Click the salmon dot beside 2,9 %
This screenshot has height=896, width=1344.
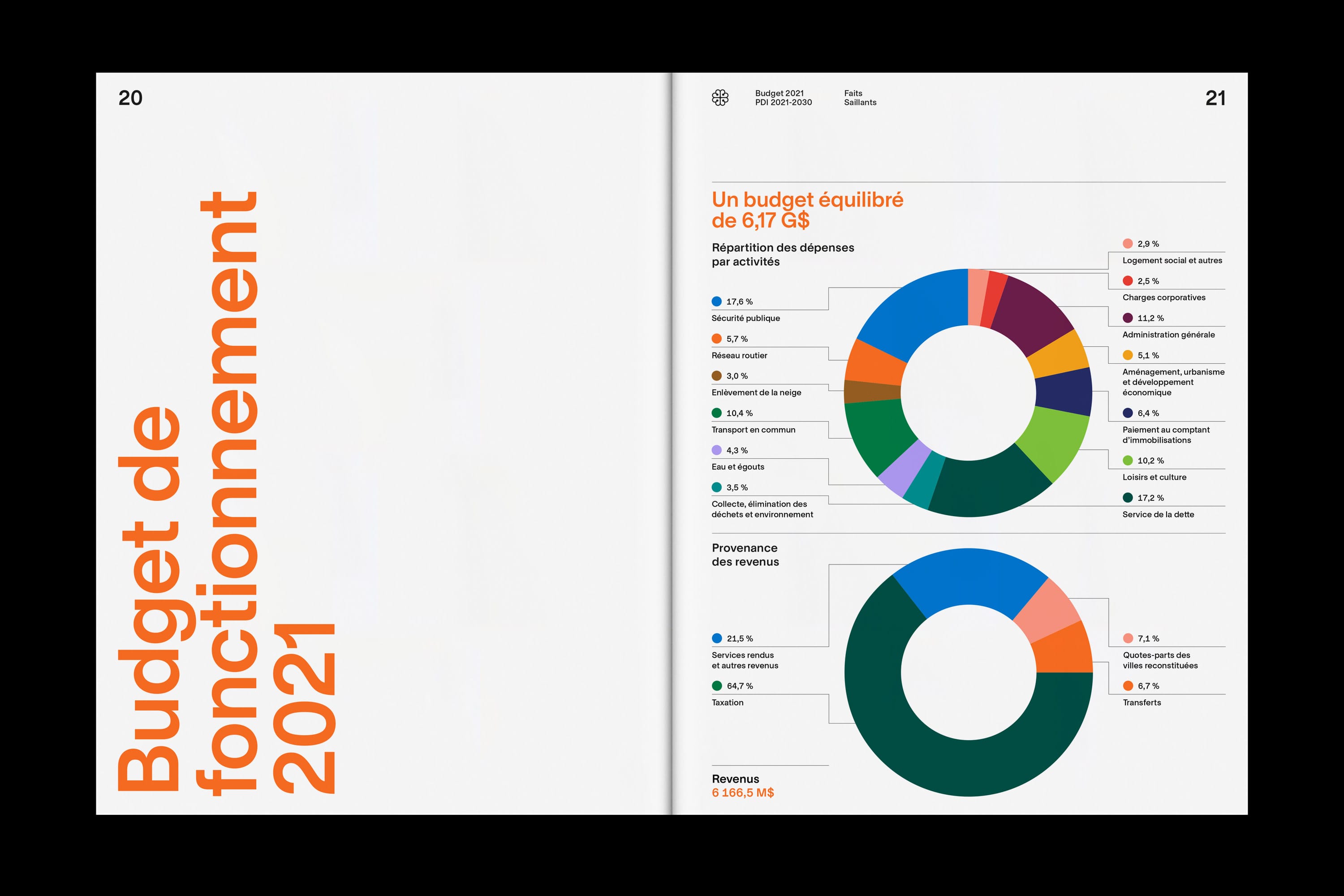click(x=1128, y=243)
